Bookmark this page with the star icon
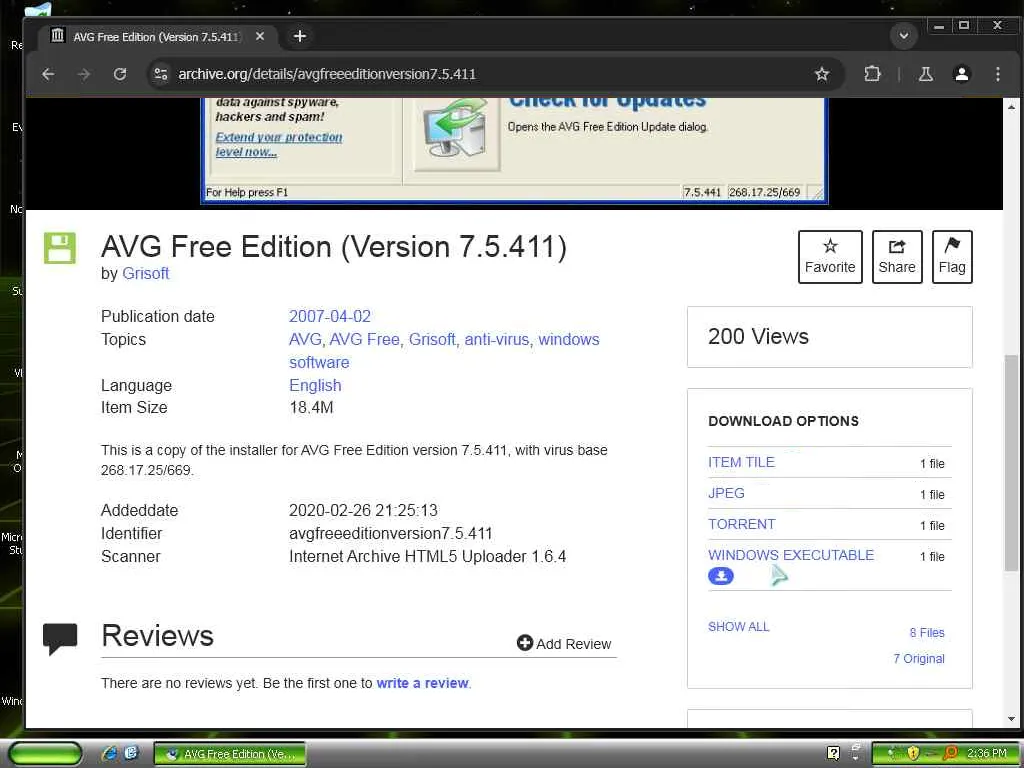The image size is (1024, 768). (x=822, y=74)
